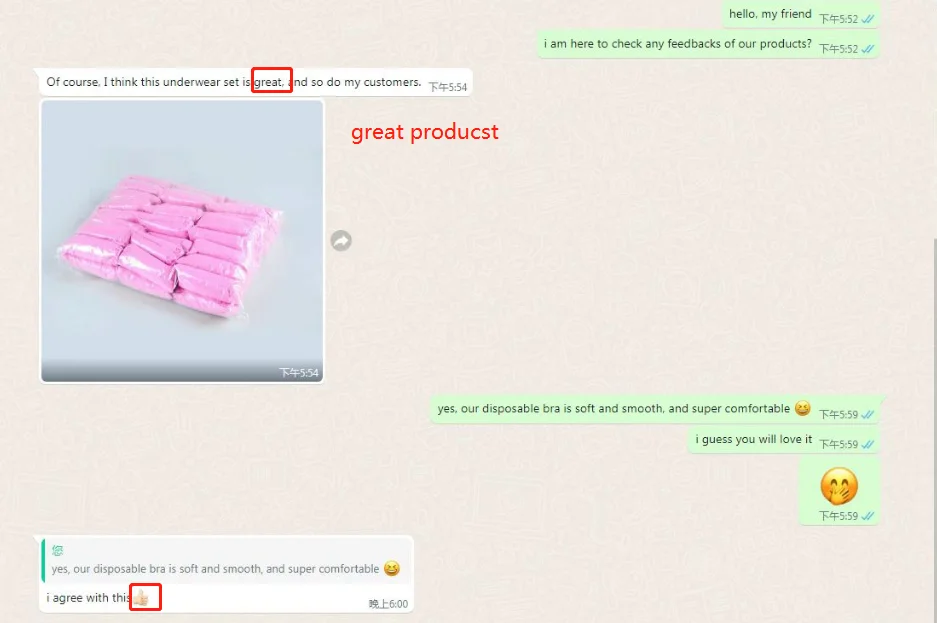
Task: Click the timestamp on the product photo
Action: (x=299, y=373)
